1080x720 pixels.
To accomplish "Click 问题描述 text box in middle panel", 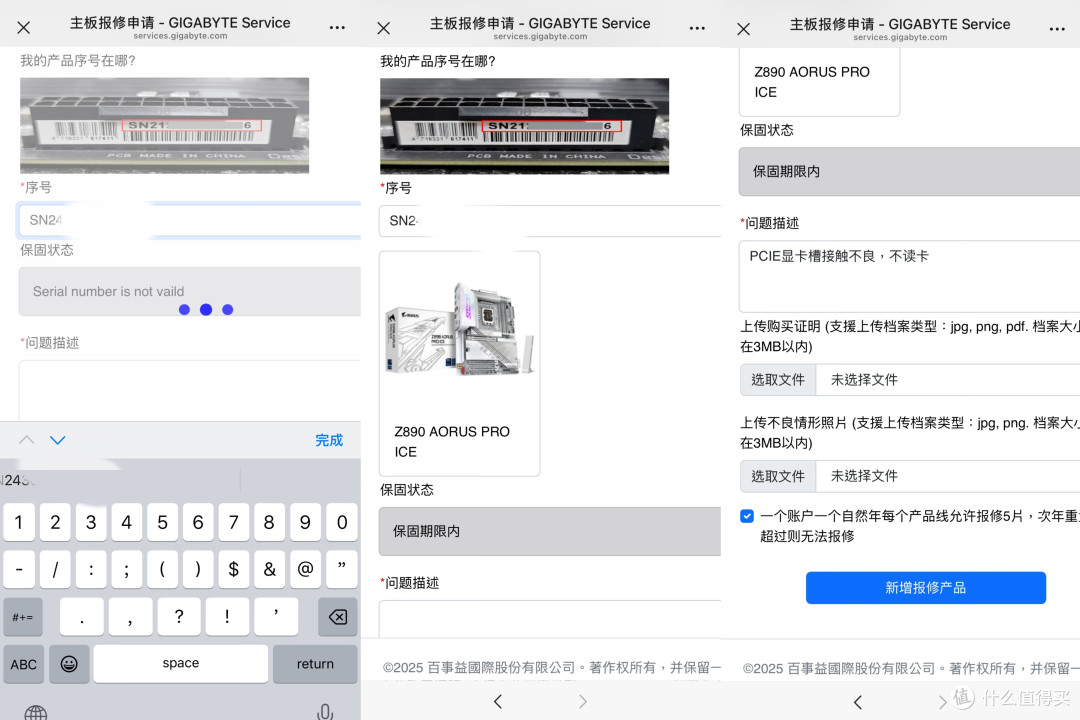I will pyautogui.click(x=550, y=618).
